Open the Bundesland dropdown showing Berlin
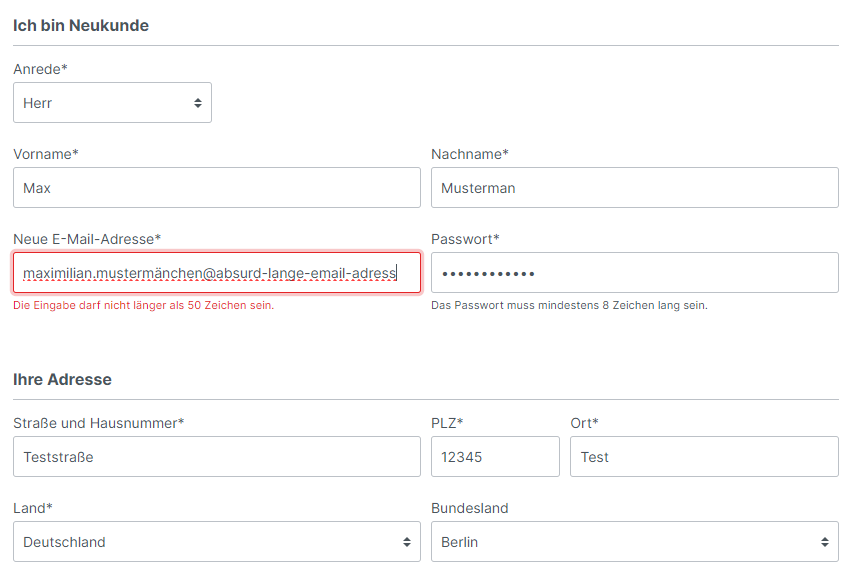 (635, 541)
